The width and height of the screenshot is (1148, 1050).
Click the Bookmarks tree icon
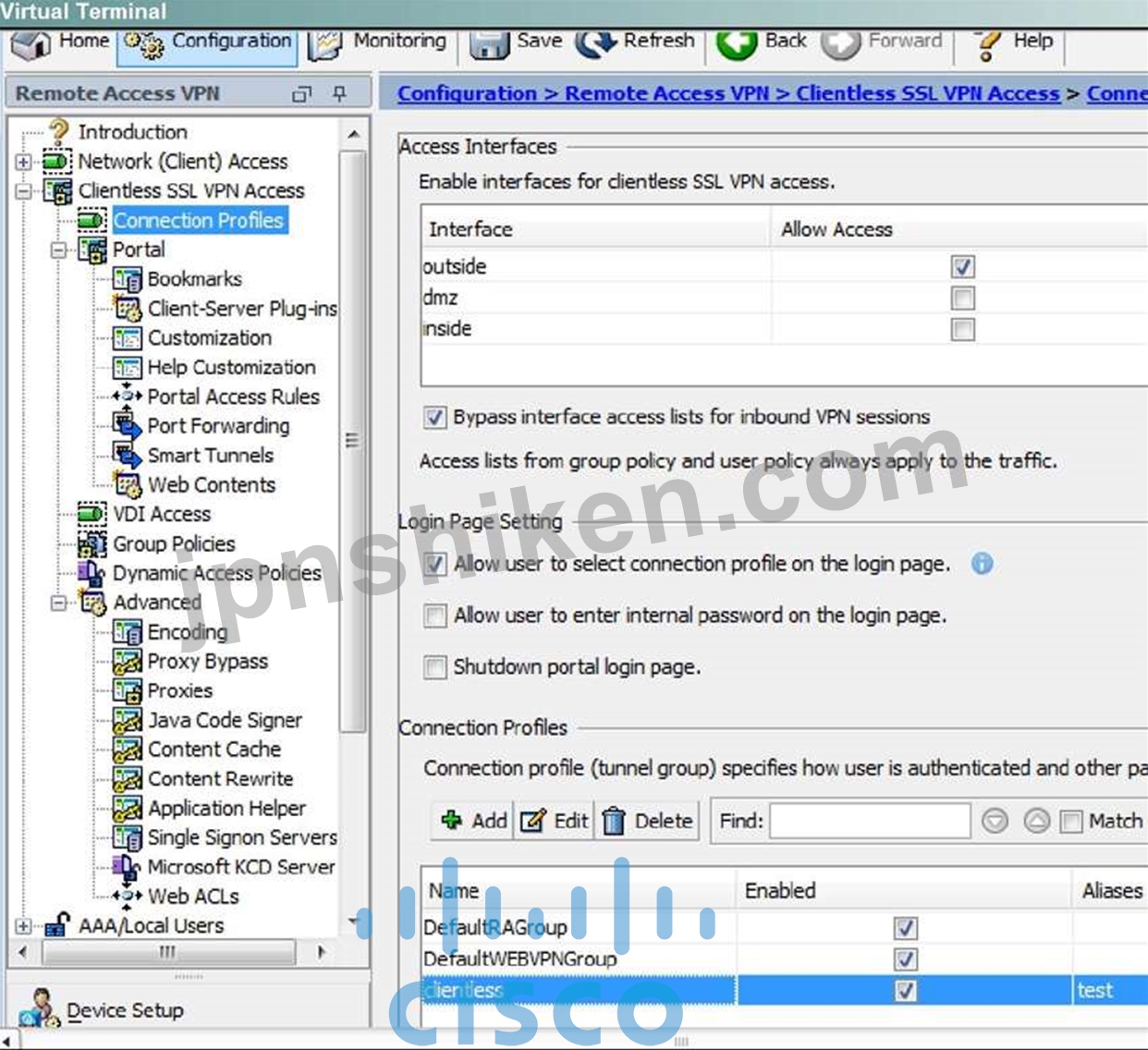coord(127,279)
